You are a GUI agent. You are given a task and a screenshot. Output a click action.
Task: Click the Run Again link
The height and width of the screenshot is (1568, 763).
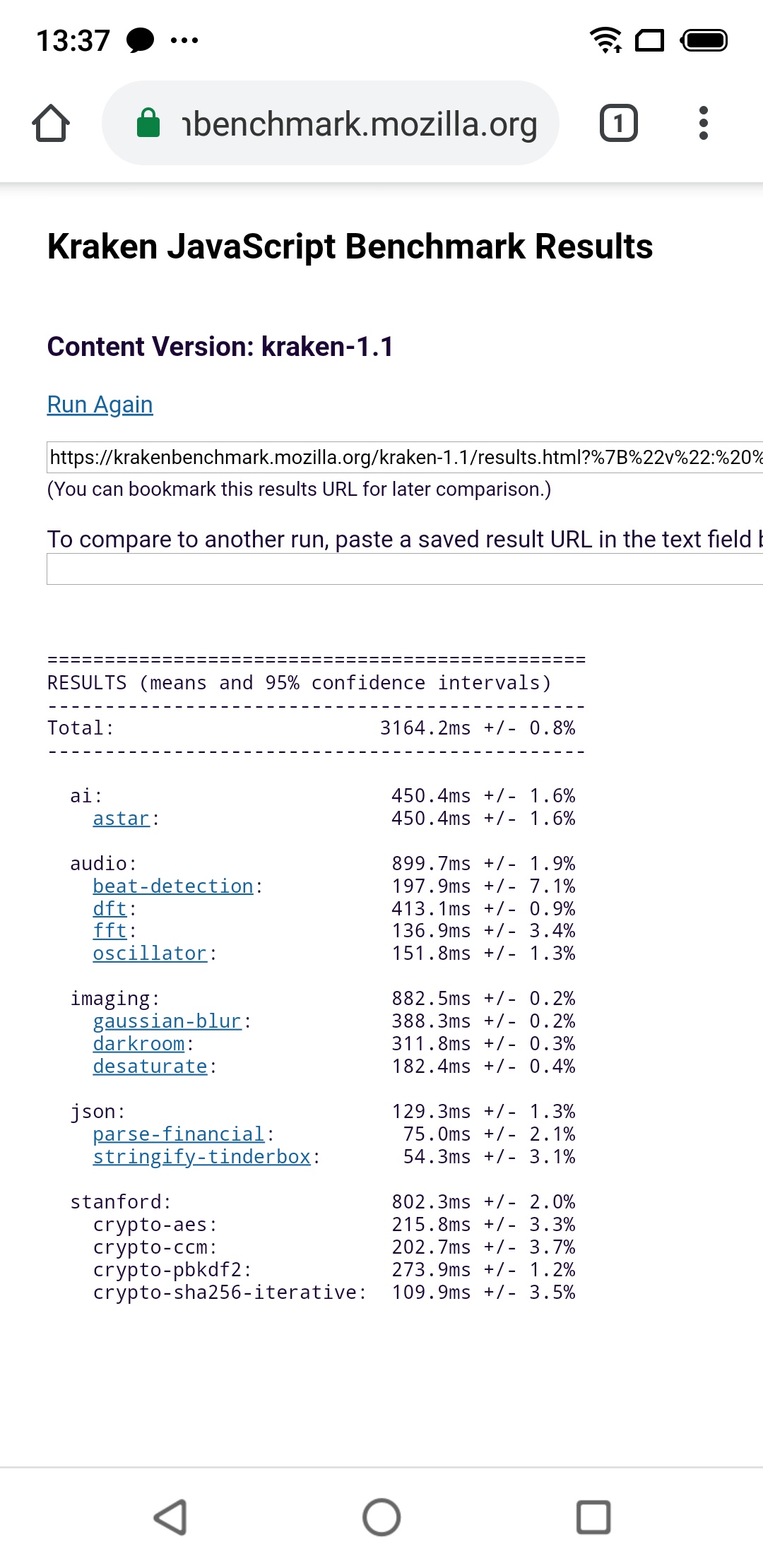(x=100, y=405)
